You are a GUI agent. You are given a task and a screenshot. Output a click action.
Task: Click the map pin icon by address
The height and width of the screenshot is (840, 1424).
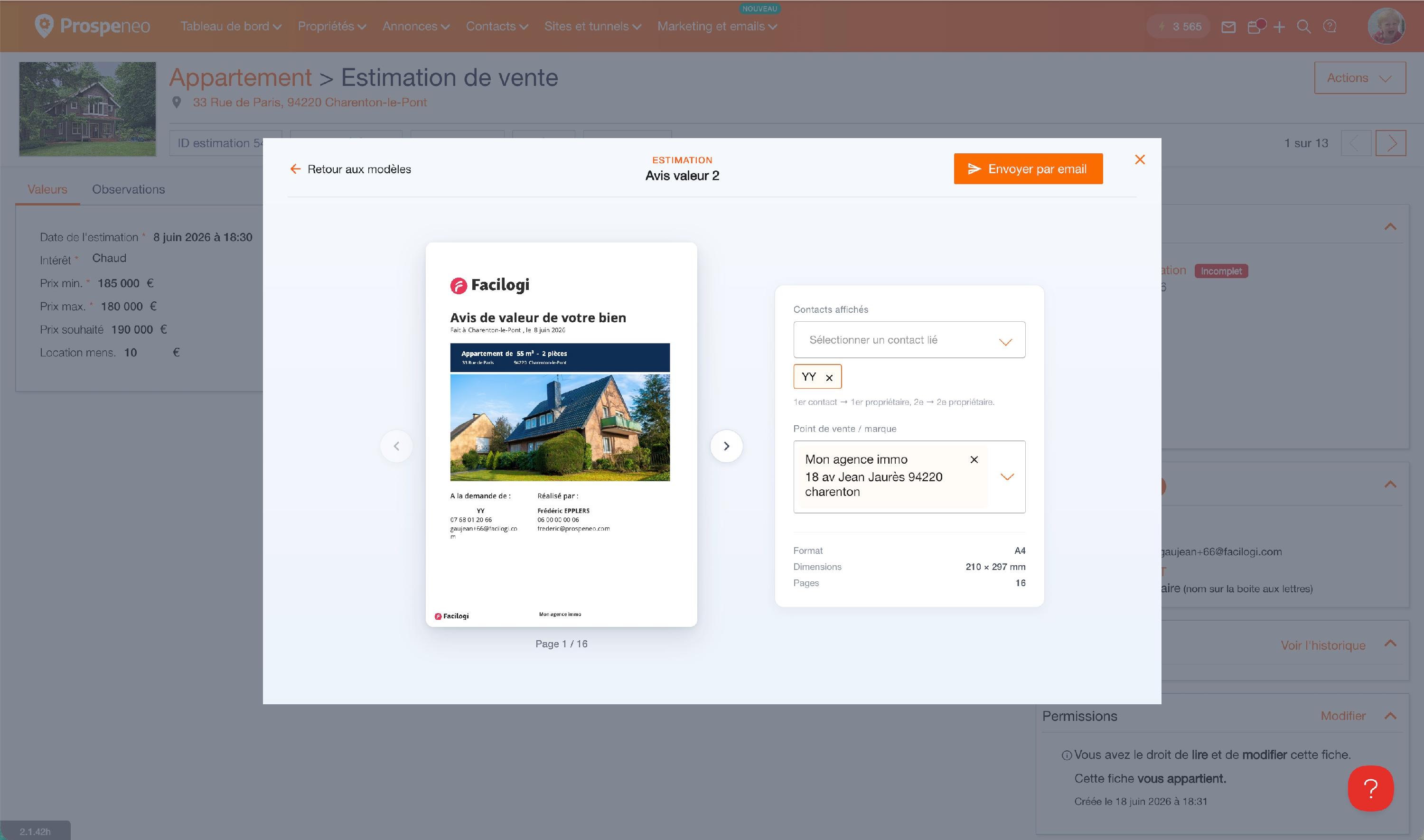(177, 103)
